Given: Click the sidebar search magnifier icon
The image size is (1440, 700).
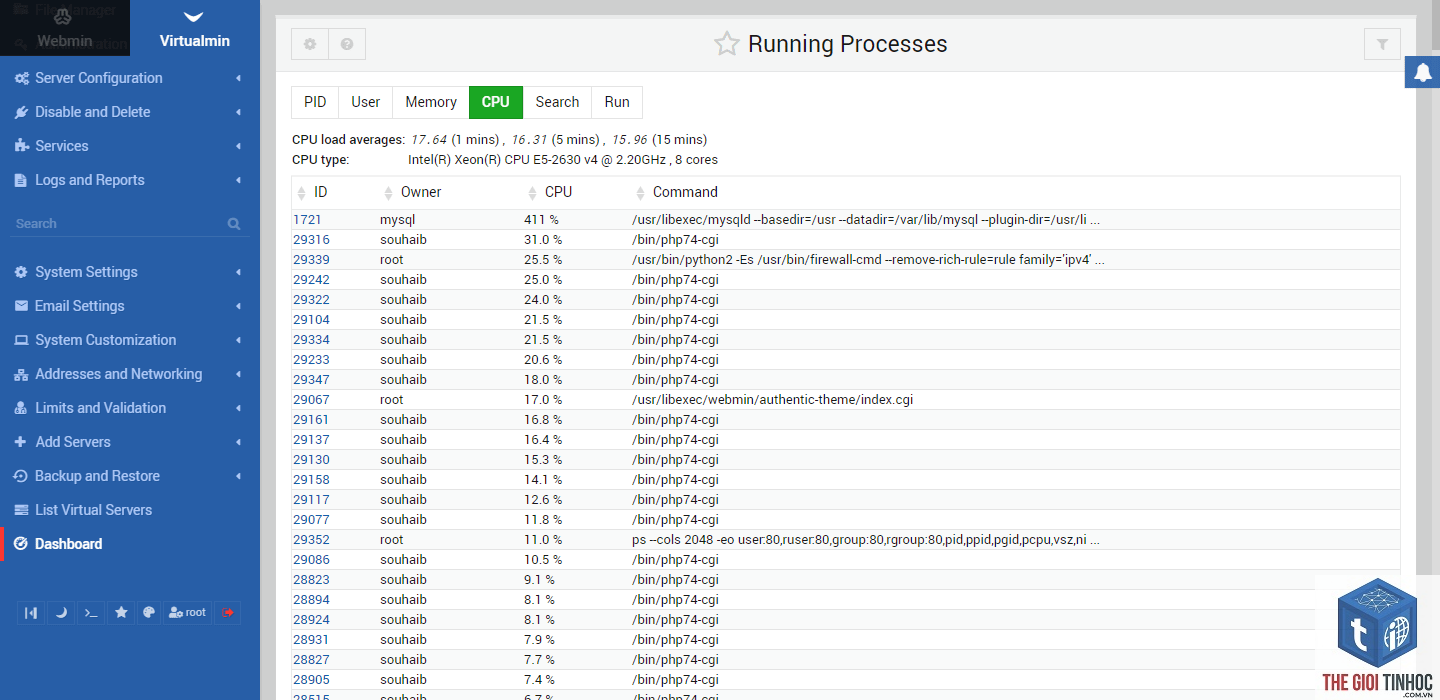Looking at the screenshot, I should click(234, 224).
